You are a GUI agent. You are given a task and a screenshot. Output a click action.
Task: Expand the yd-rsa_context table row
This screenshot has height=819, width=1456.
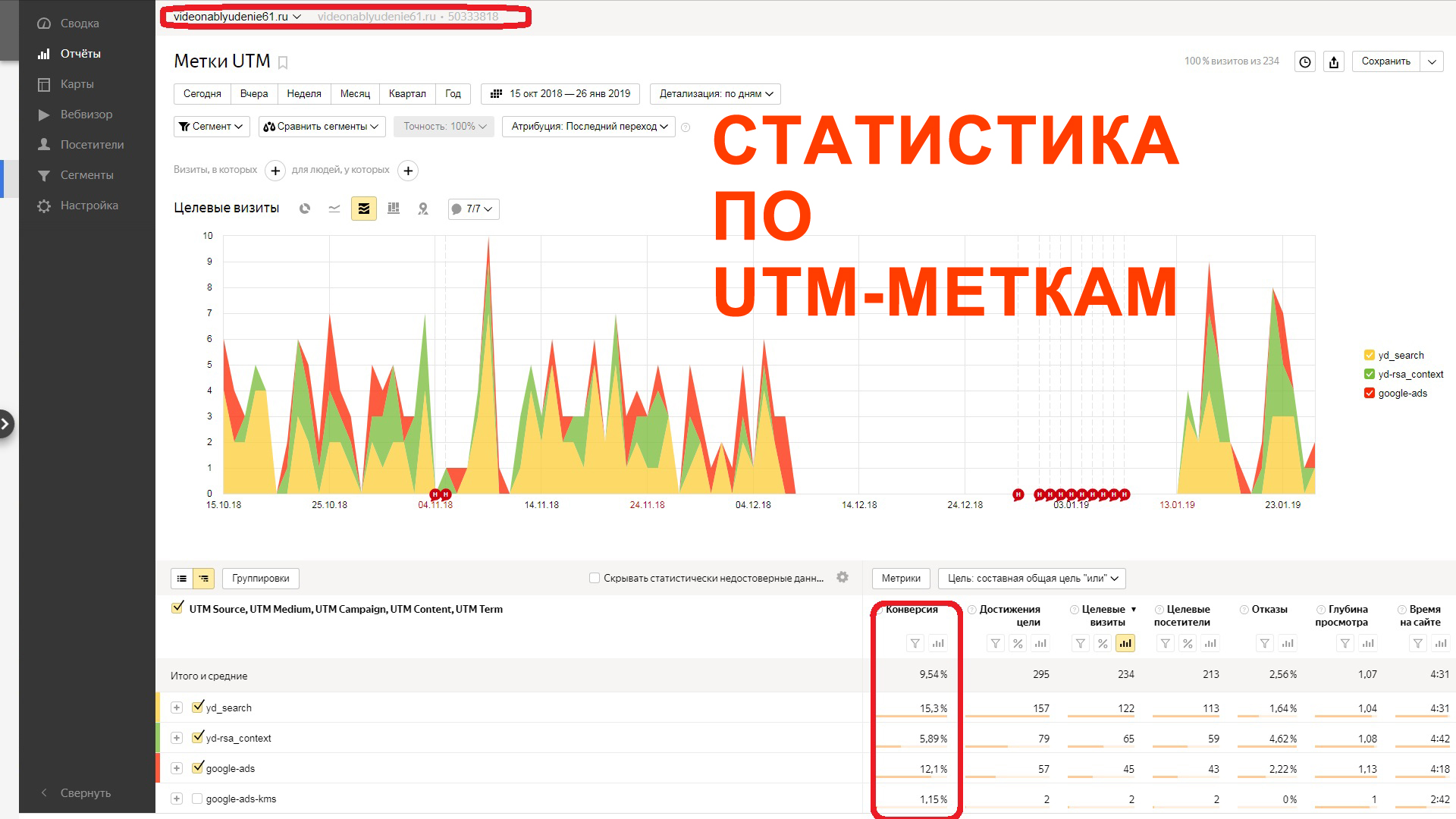177,737
